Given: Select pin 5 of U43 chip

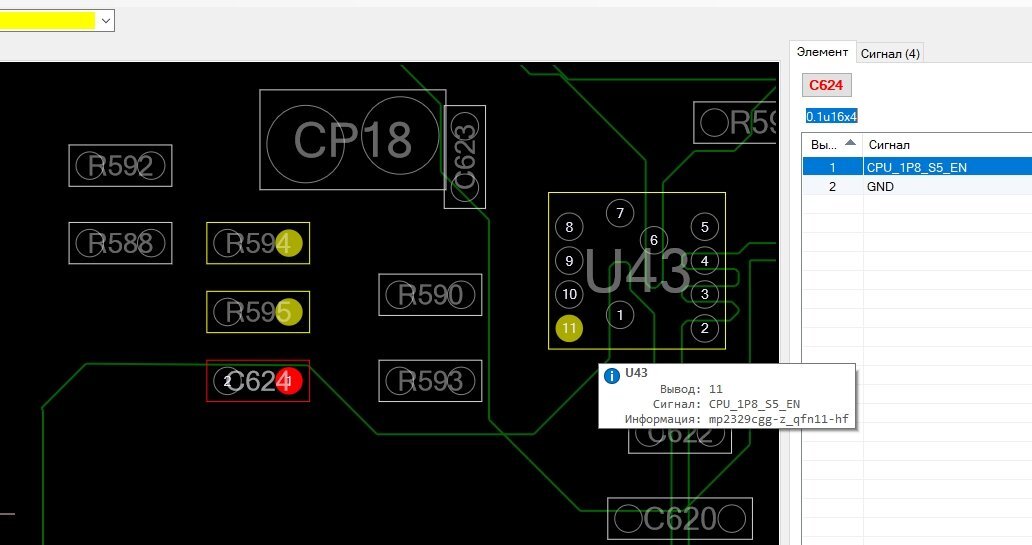Looking at the screenshot, I should 705,227.
